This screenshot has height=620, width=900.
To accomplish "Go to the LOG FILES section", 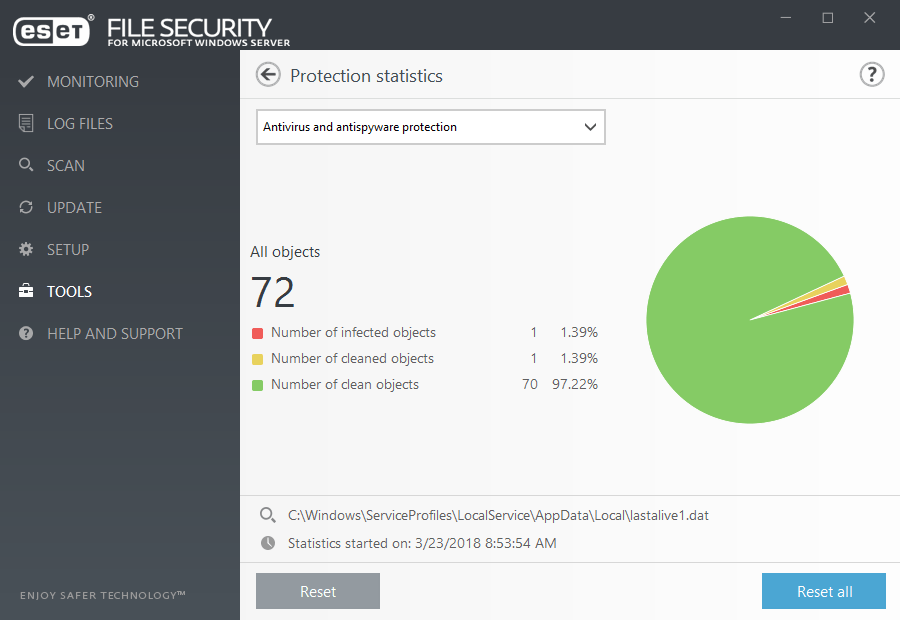I will pos(80,123).
